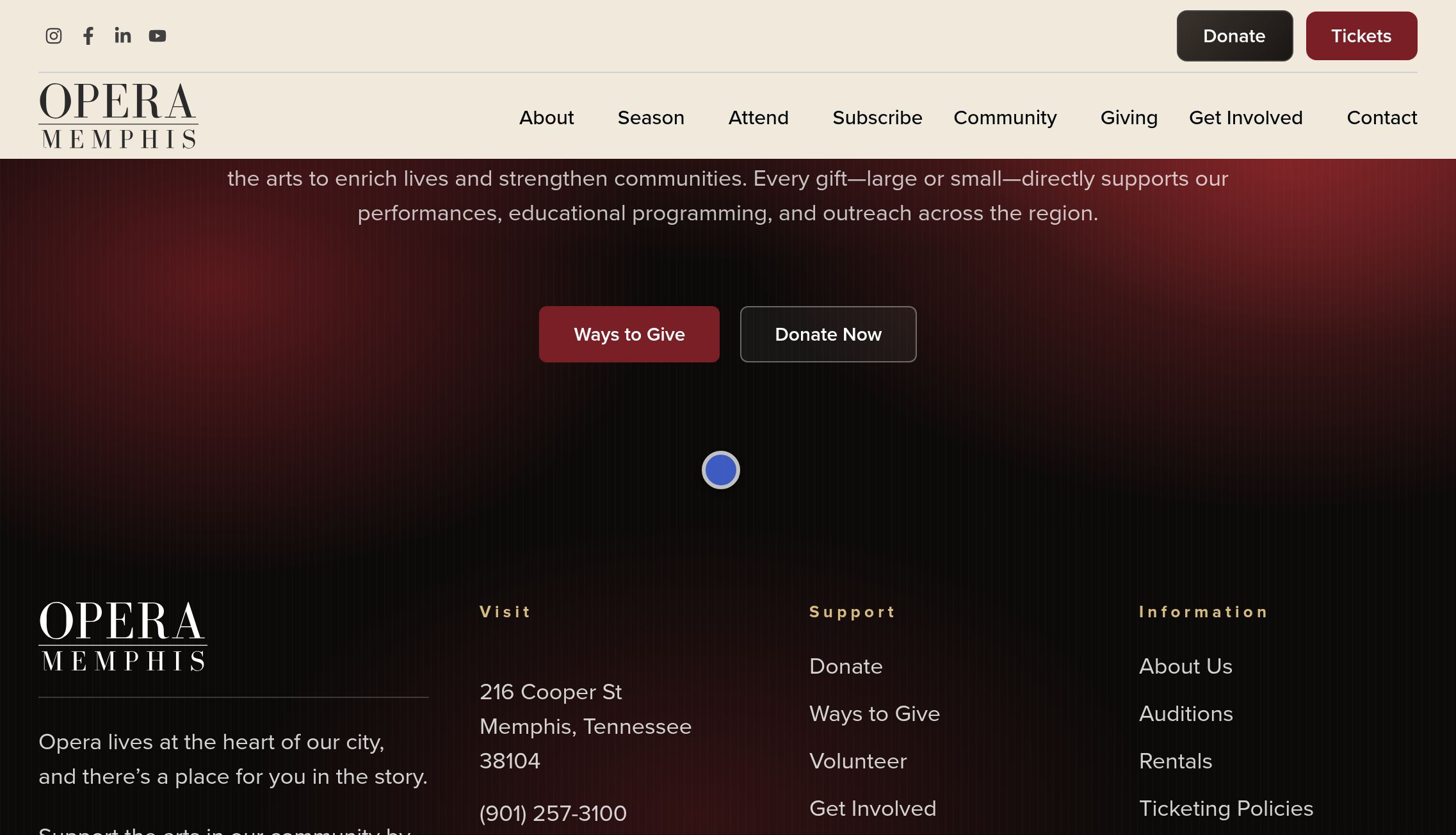Follow the footer Volunteer link

click(x=858, y=761)
